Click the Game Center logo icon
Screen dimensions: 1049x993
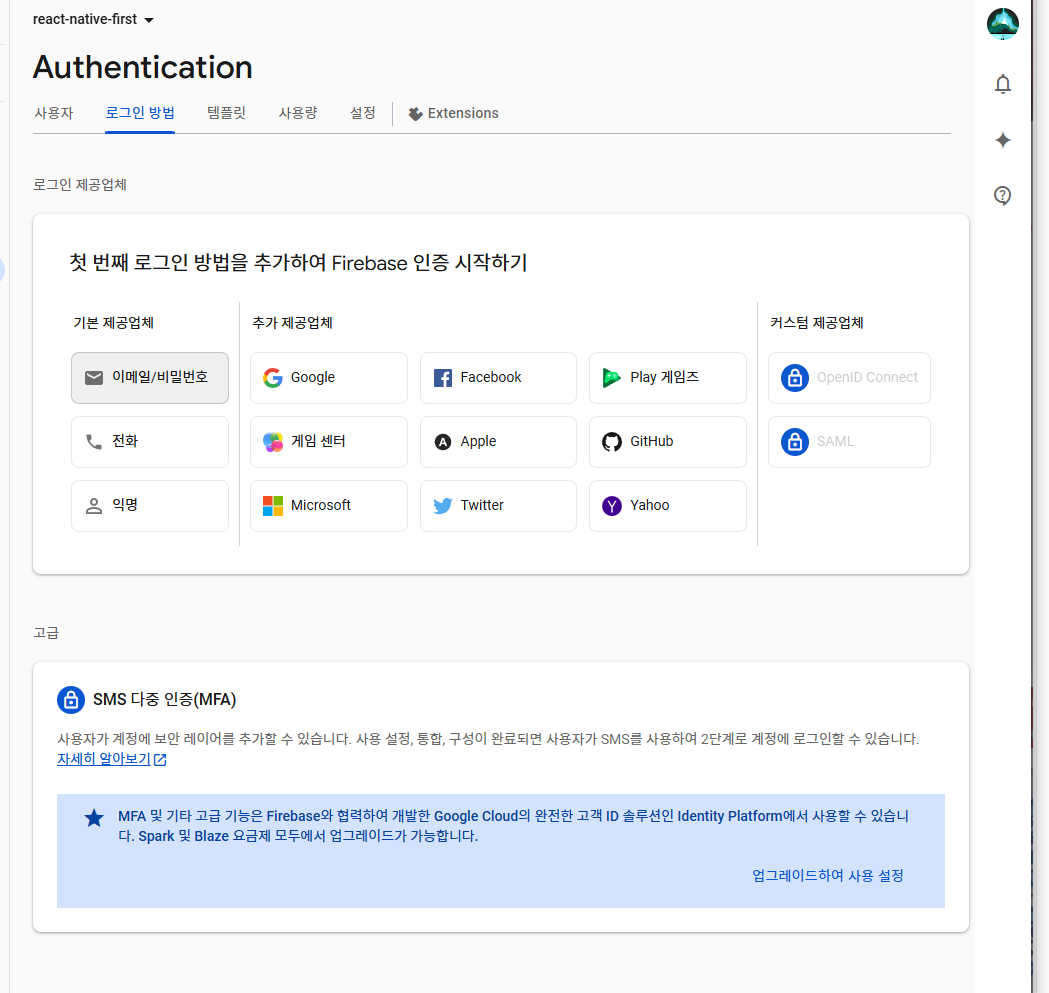click(273, 442)
